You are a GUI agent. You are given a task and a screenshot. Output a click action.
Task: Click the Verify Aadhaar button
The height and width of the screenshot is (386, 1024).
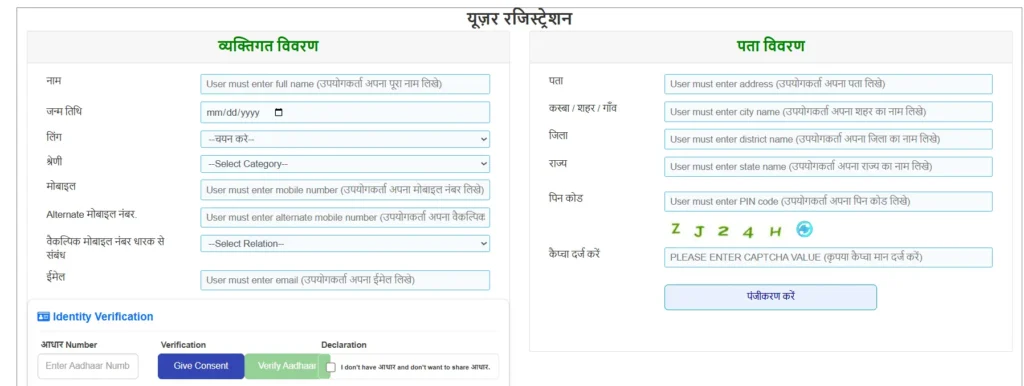coord(287,366)
